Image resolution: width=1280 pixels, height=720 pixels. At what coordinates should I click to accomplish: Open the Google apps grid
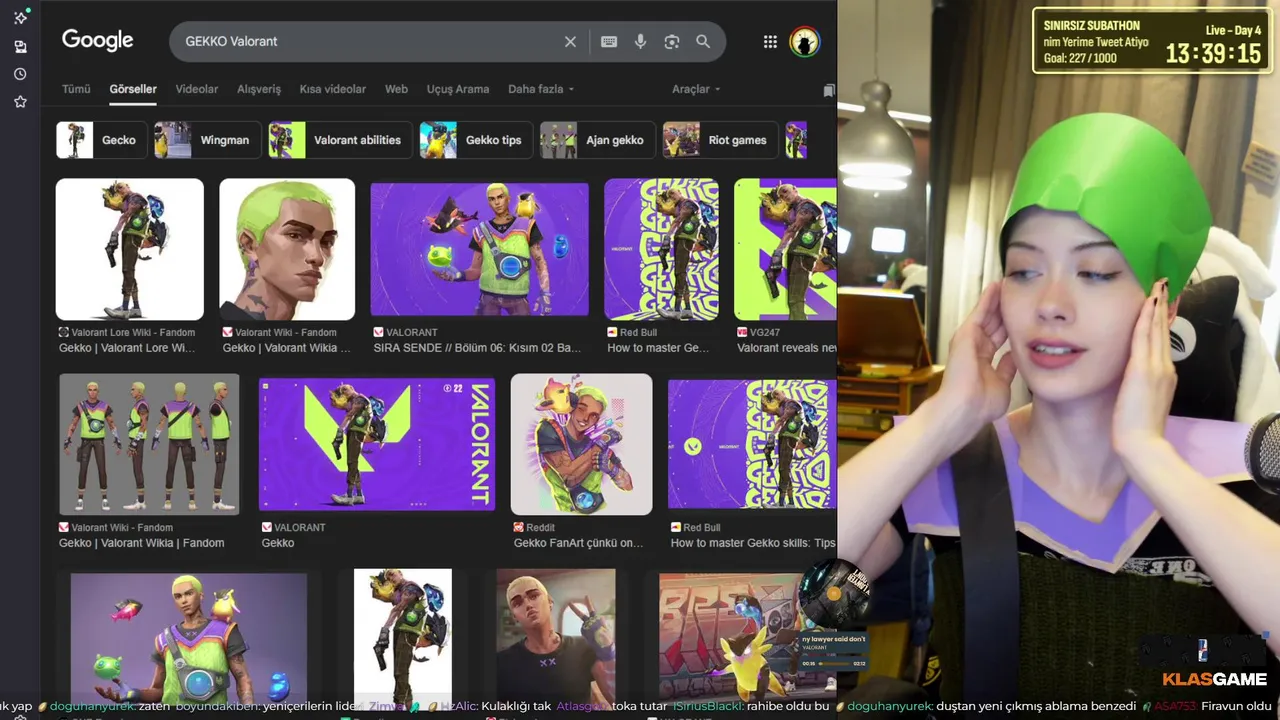pos(770,41)
